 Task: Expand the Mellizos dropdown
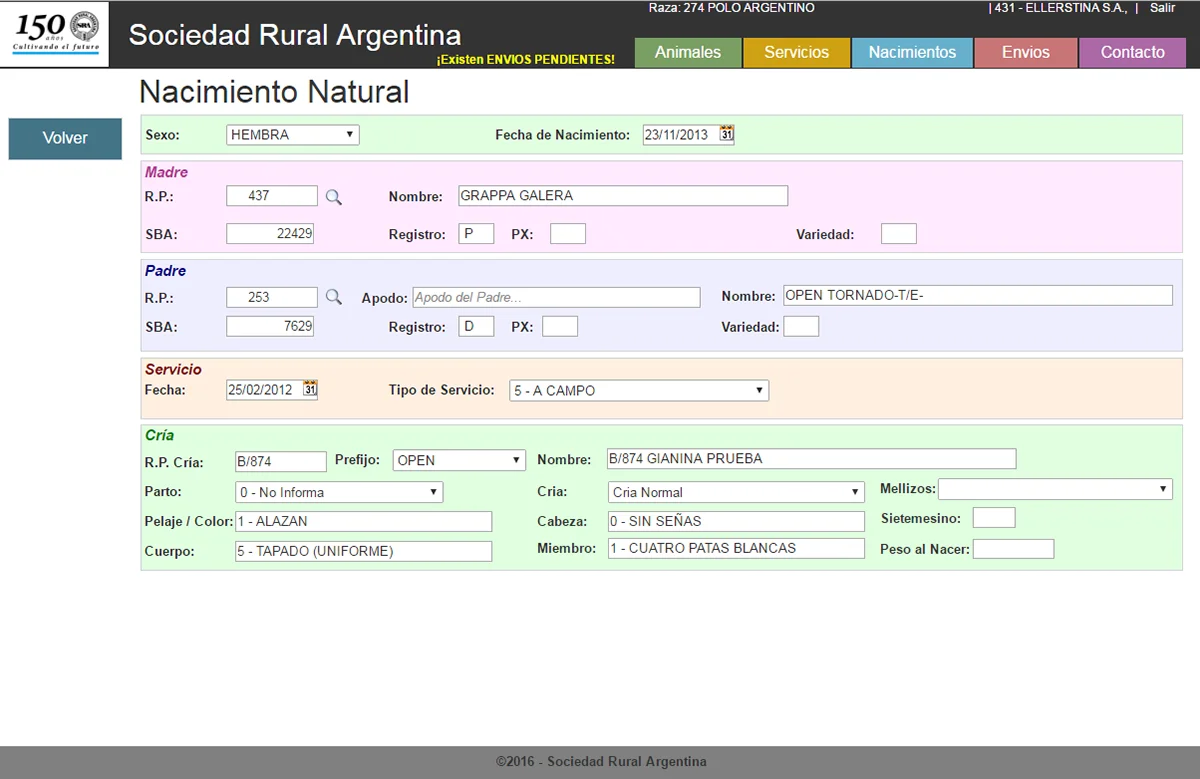1054,489
